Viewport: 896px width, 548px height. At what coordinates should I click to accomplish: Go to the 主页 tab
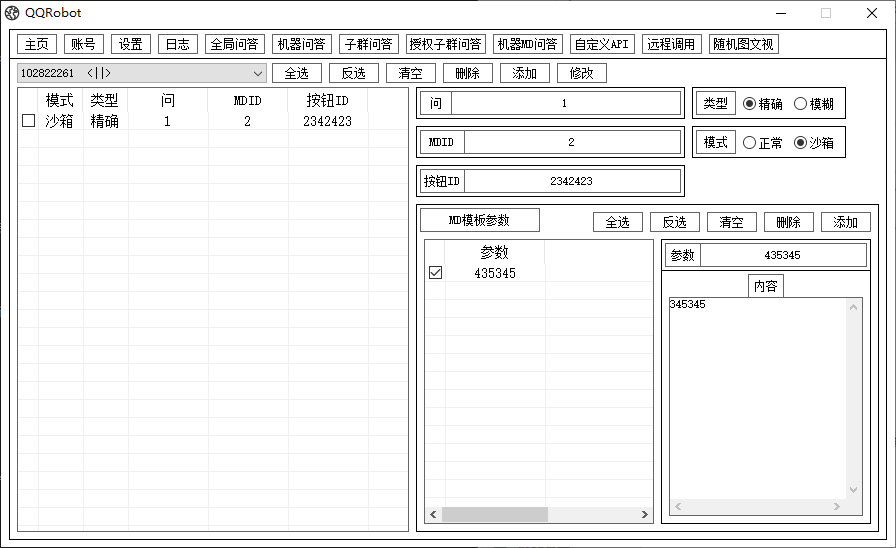[x=36, y=44]
